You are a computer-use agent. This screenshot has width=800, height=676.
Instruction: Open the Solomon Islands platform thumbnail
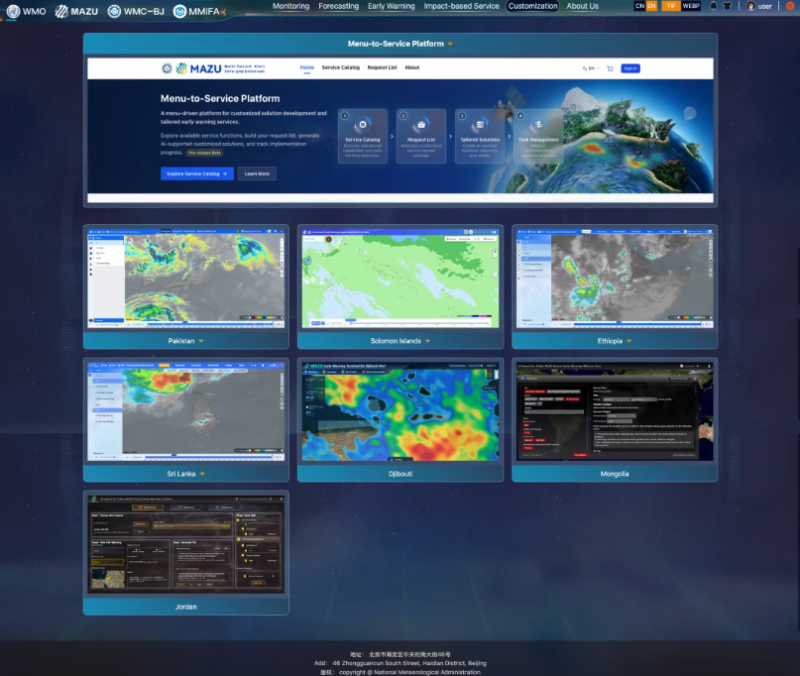(x=401, y=279)
